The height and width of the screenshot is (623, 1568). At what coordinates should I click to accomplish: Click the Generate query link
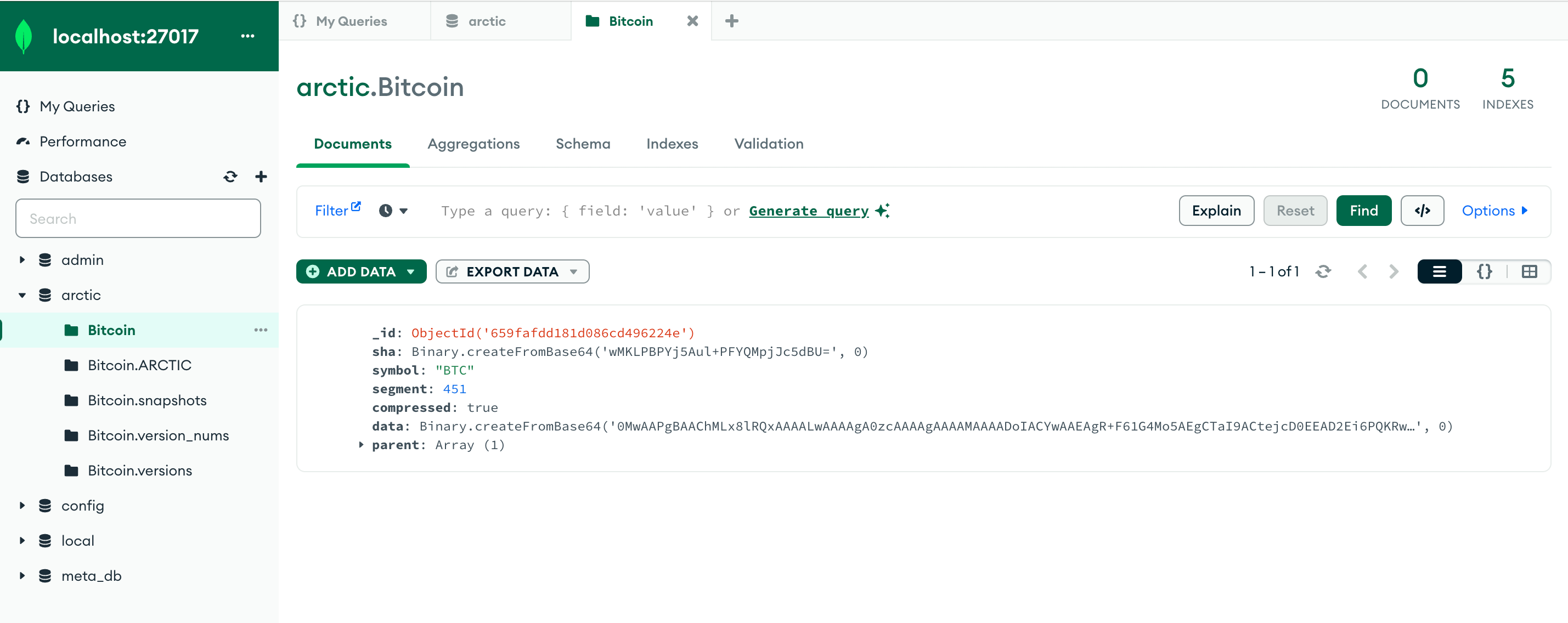[x=808, y=211]
